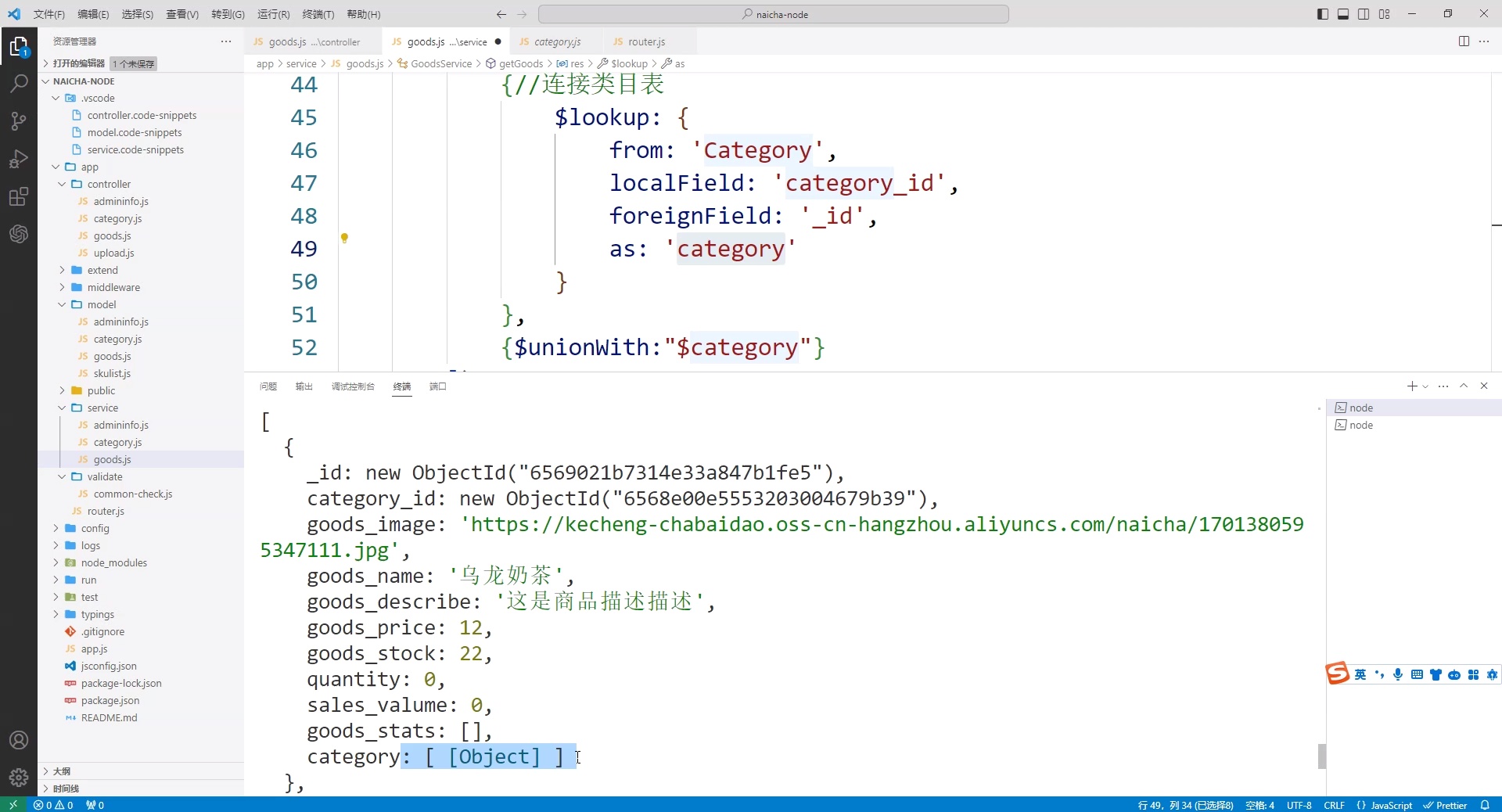Select the second node terminal in the terminal list
Screen dimensions: 1502x812
(x=1361, y=426)
